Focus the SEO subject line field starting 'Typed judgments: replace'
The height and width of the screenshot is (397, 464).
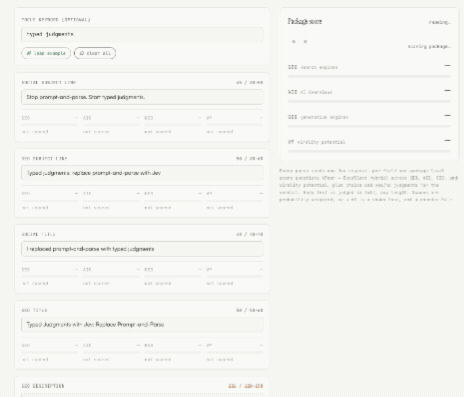(x=142, y=173)
